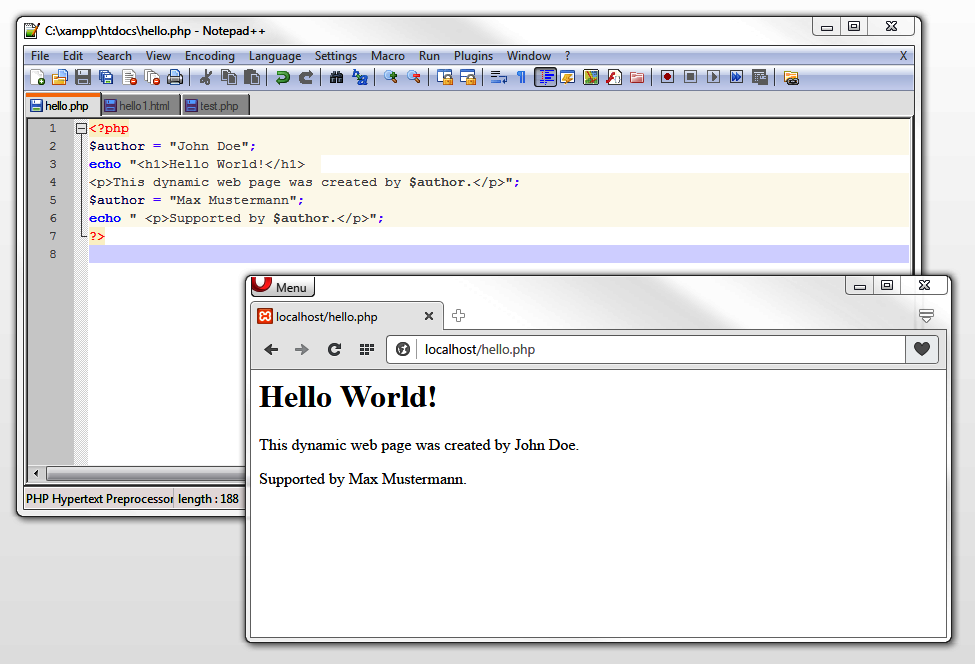Click the Save file toolbar icon
Image resolution: width=975 pixels, height=664 pixels.
click(83, 77)
